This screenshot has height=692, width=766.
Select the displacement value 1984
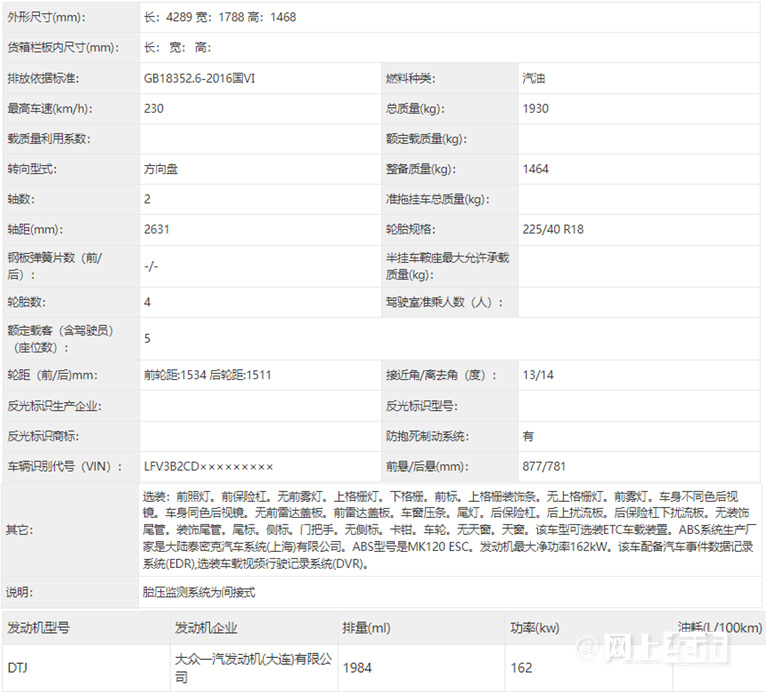[357, 668]
